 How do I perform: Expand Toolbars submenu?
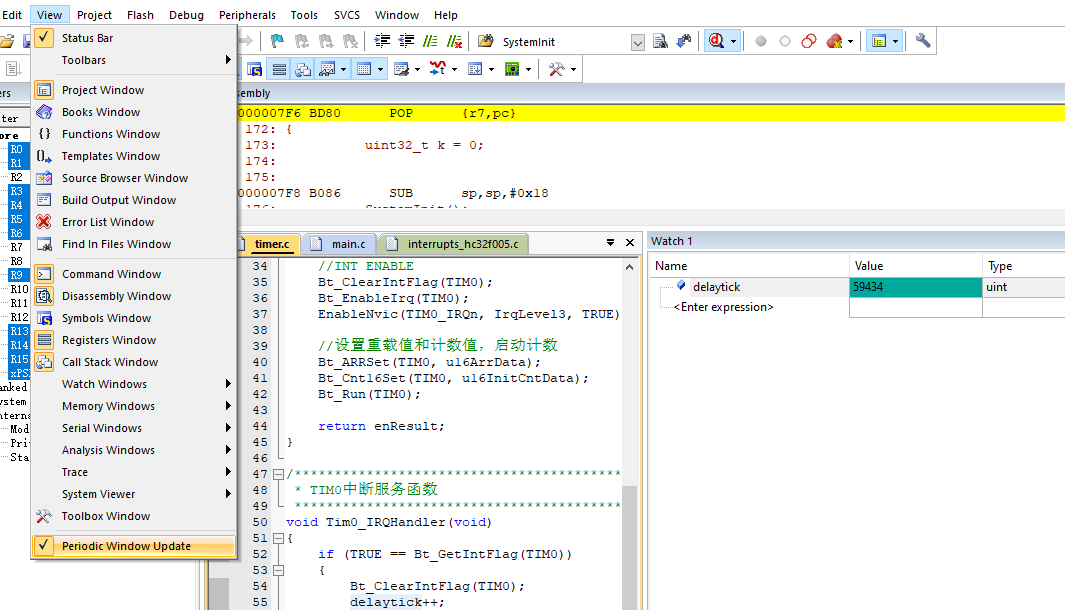pos(134,60)
